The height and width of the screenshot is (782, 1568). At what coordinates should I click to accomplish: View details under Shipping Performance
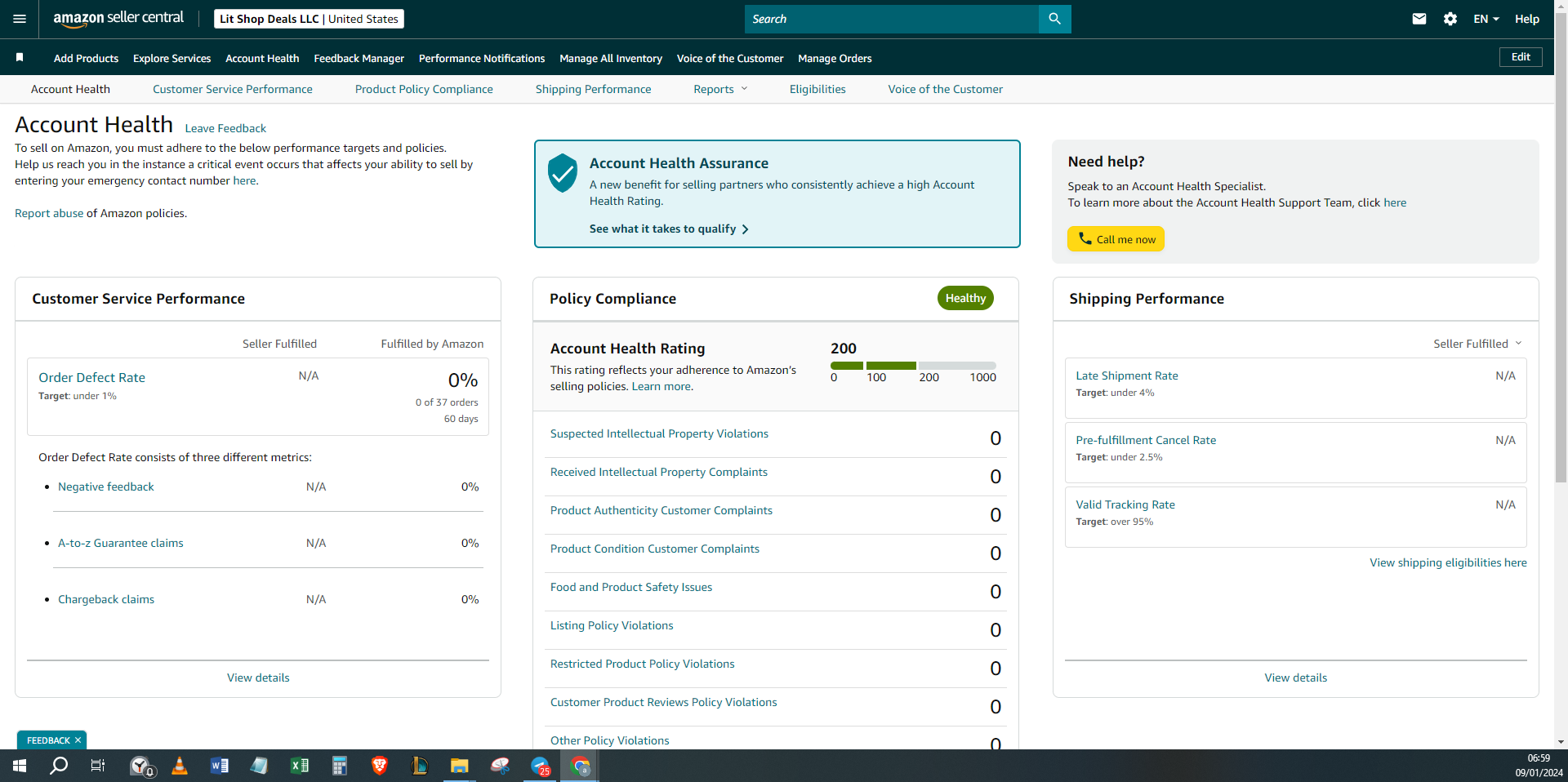coord(1296,678)
